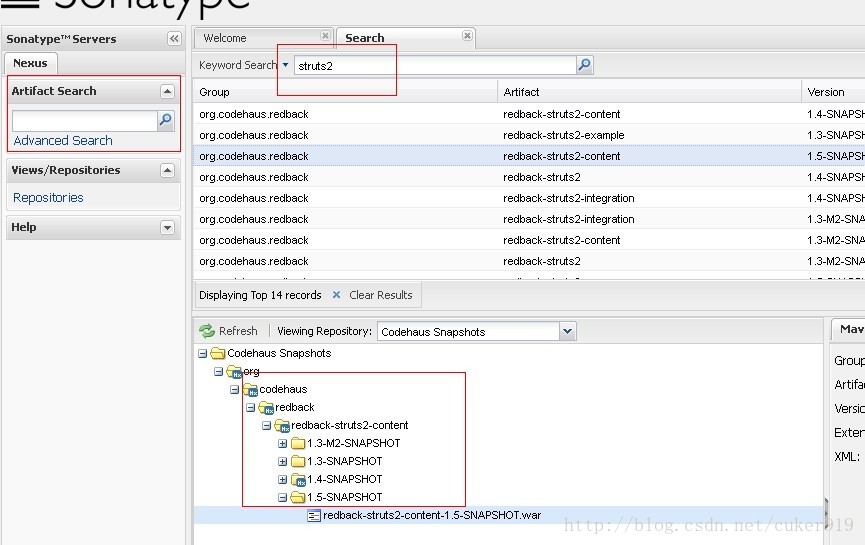Click Displaying Top 14 records text
This screenshot has height=545, width=865.
[x=260, y=295]
